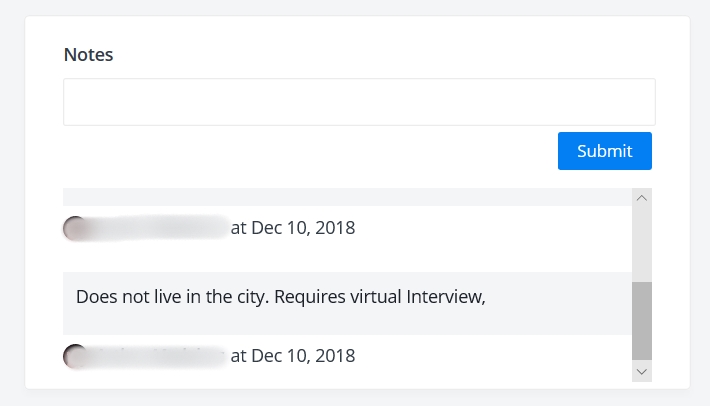
Task: Select the "Does not live in the city" note
Action: click(281, 297)
